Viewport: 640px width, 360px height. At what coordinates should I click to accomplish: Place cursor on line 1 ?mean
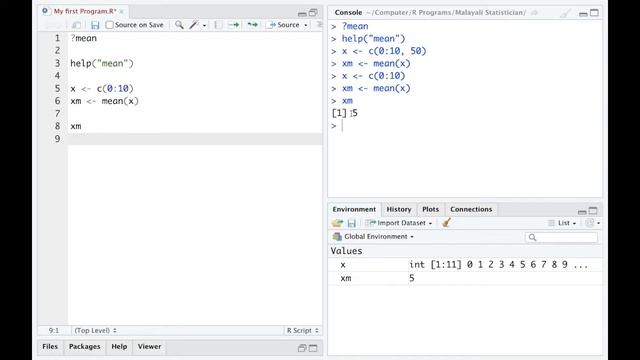[x=84, y=38]
